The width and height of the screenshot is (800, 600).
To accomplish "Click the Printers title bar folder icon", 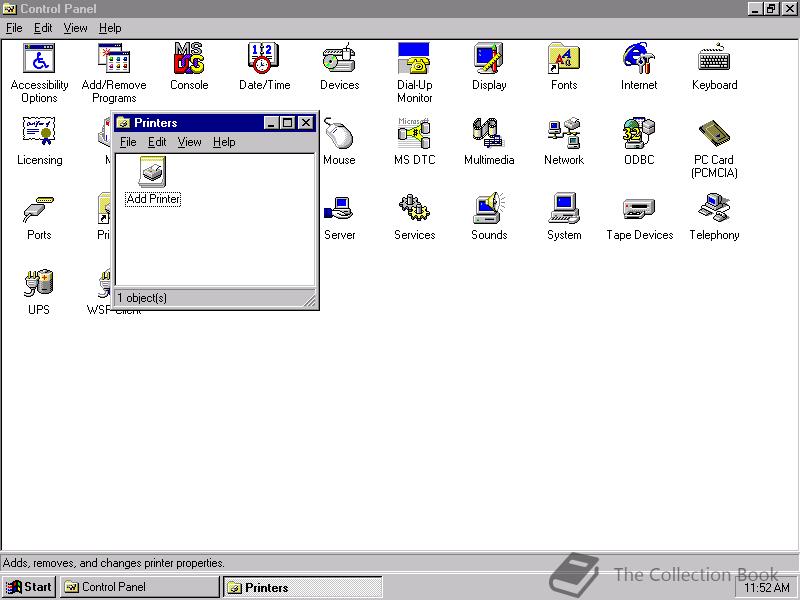I will click(x=123, y=122).
